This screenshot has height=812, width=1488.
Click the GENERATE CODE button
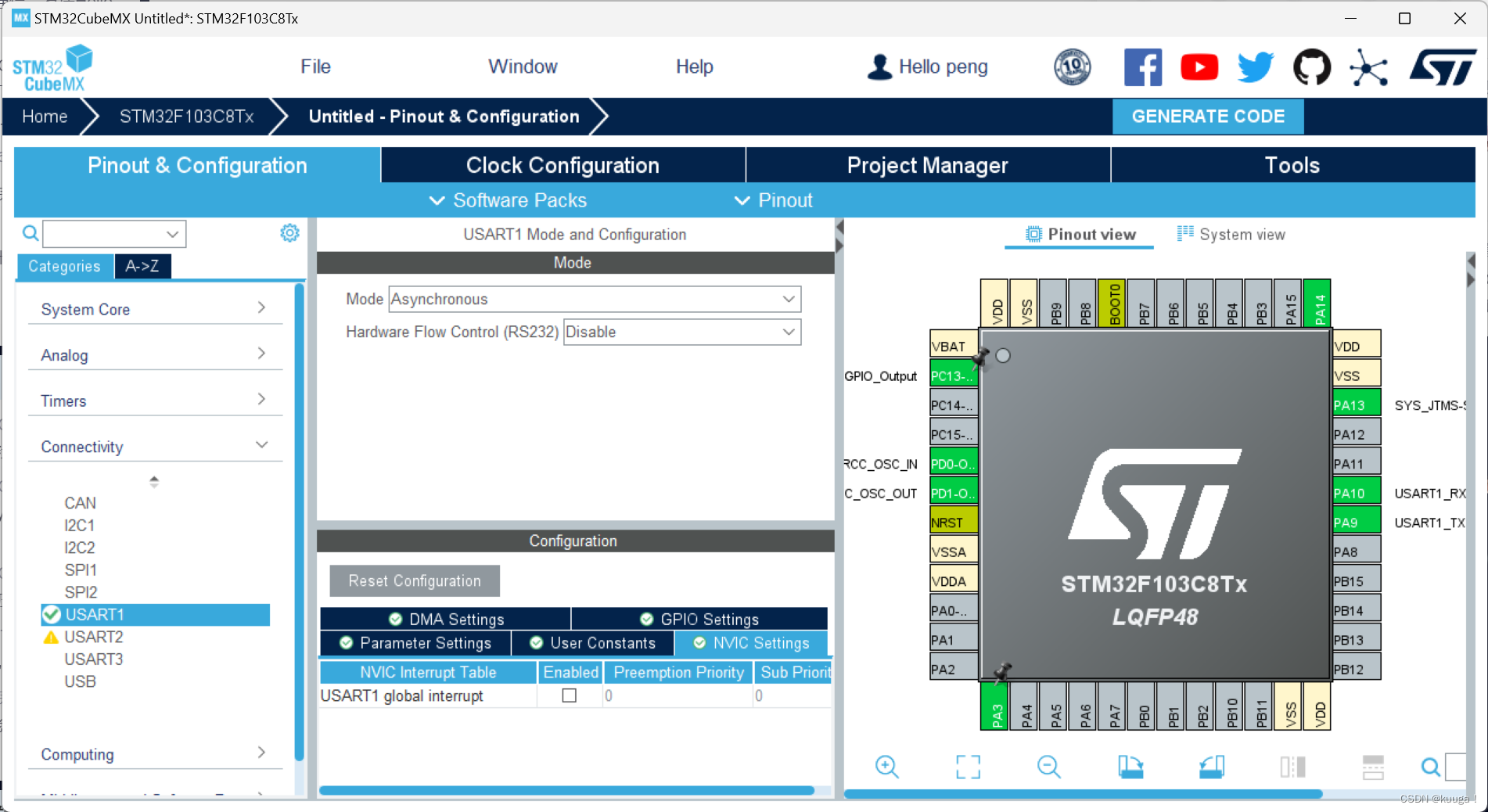click(1208, 116)
